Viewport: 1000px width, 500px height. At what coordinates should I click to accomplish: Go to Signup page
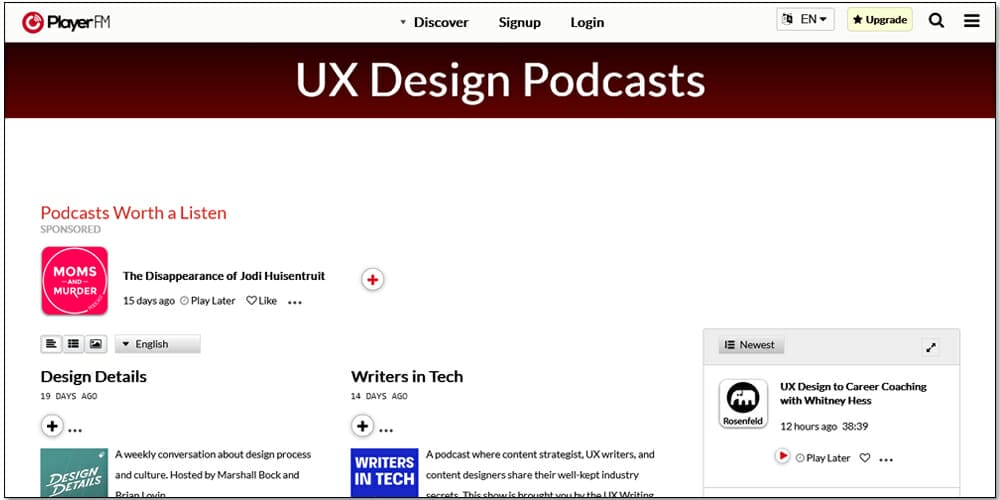[519, 22]
